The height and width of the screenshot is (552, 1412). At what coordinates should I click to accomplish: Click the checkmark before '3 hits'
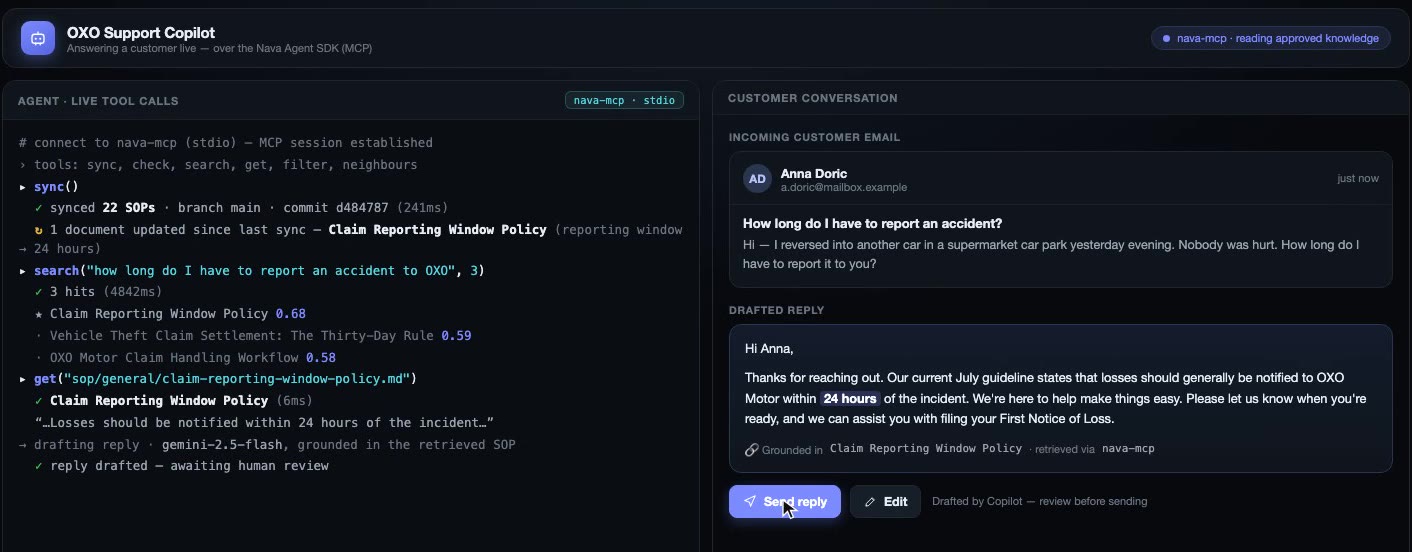tap(38, 292)
